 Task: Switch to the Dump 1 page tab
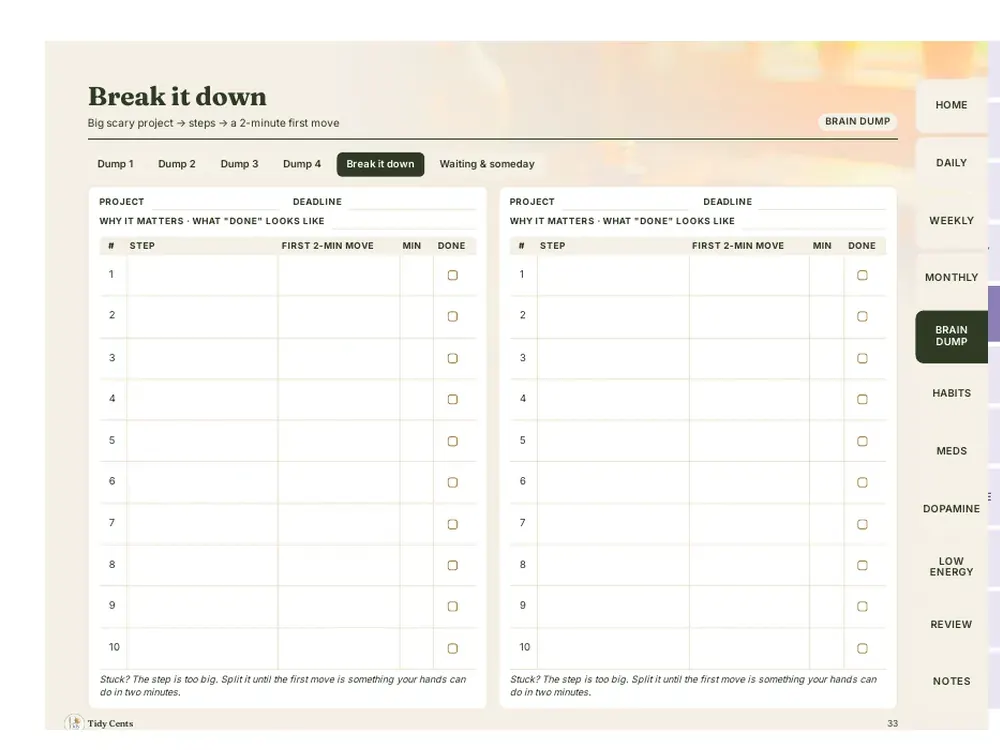click(x=115, y=164)
